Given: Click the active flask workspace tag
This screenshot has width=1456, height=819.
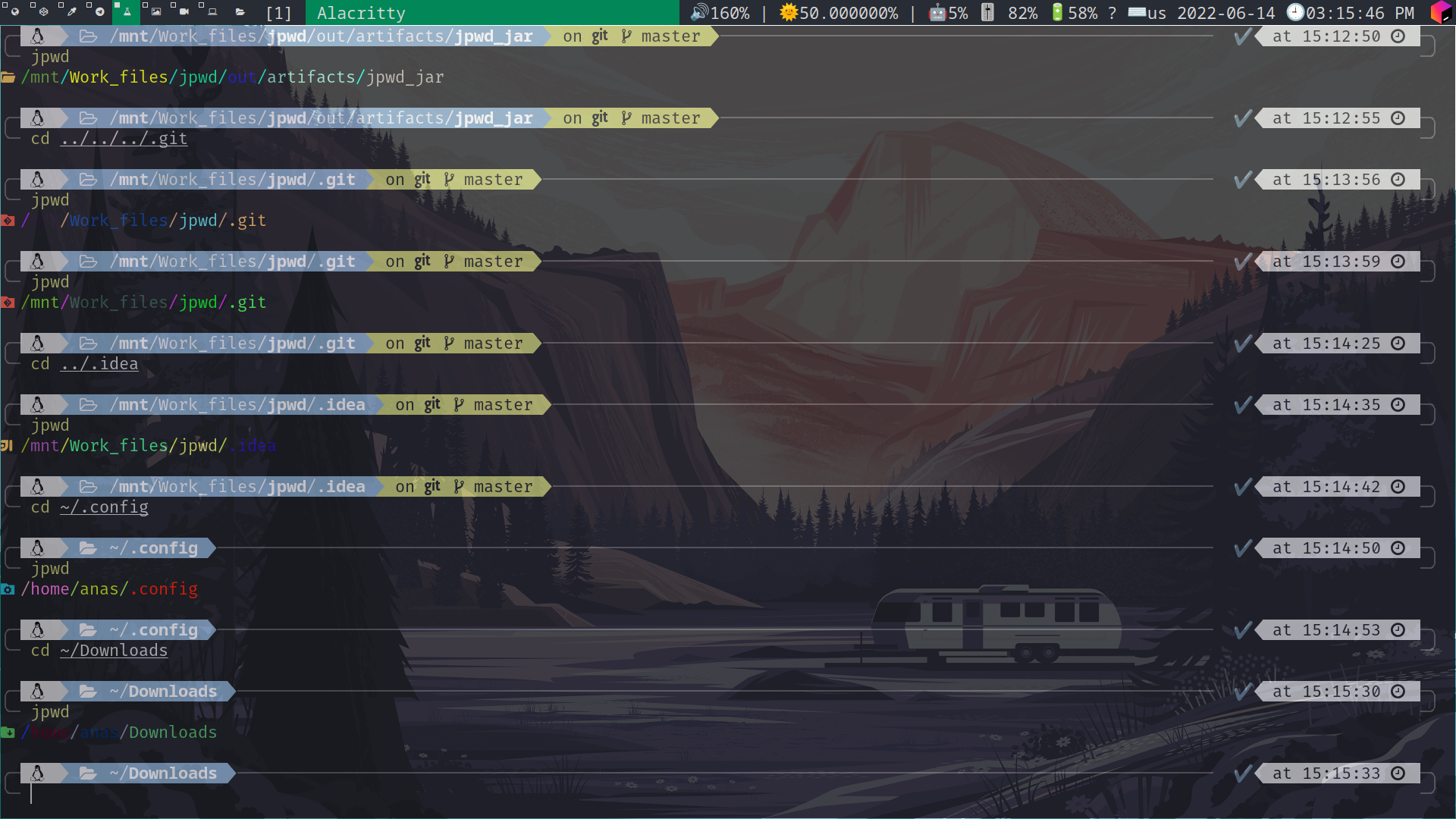Looking at the screenshot, I should pyautogui.click(x=127, y=12).
